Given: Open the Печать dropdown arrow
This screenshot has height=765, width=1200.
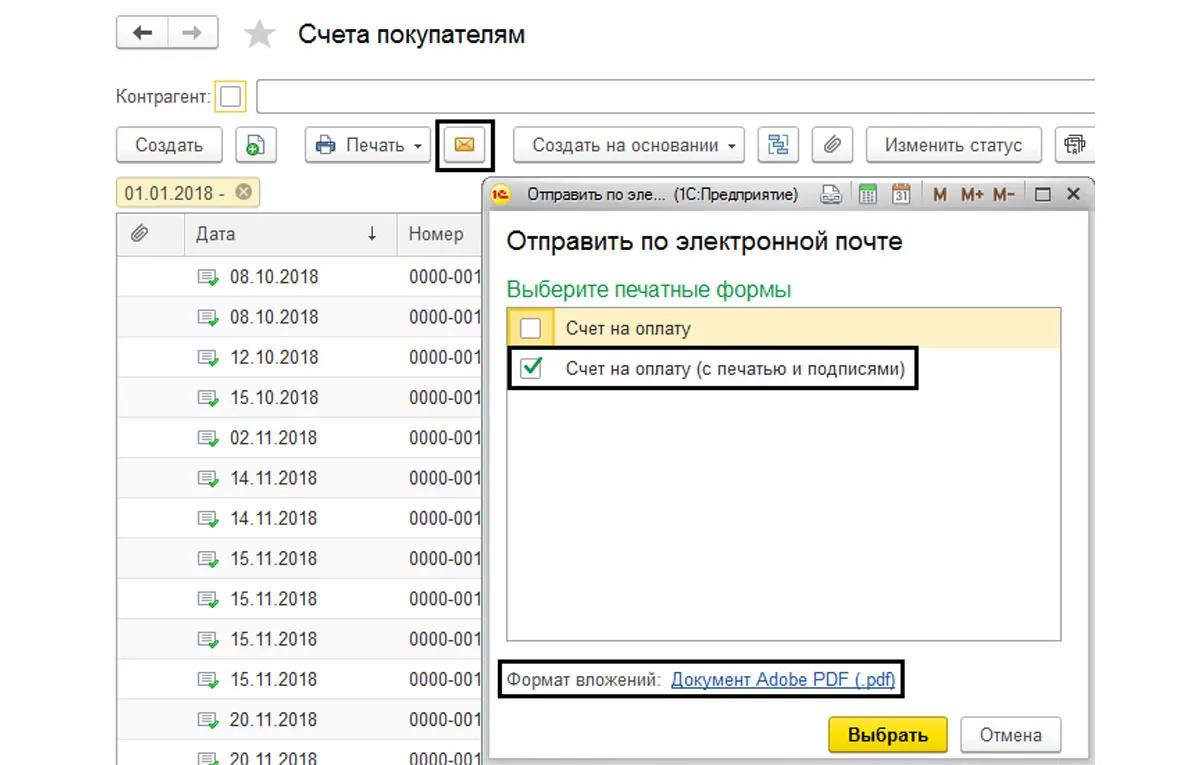Looking at the screenshot, I should pos(417,146).
